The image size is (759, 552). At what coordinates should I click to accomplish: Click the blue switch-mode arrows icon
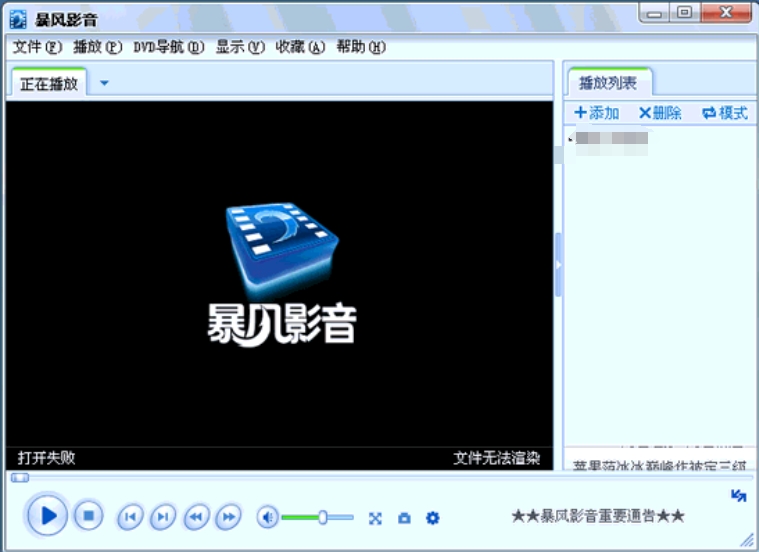739,495
